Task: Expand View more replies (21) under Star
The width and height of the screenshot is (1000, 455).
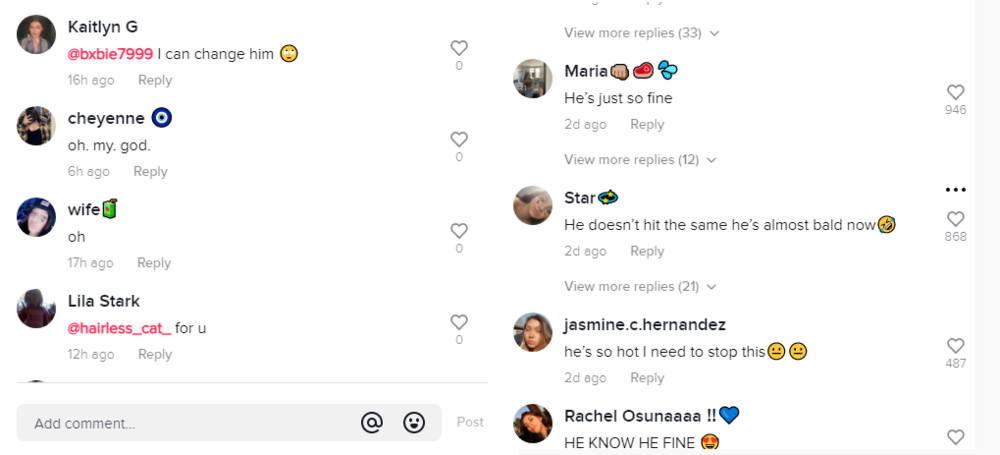Action: click(640, 287)
